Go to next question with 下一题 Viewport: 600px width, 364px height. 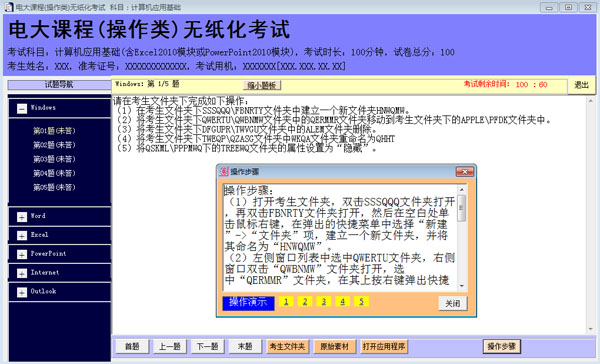207,347
